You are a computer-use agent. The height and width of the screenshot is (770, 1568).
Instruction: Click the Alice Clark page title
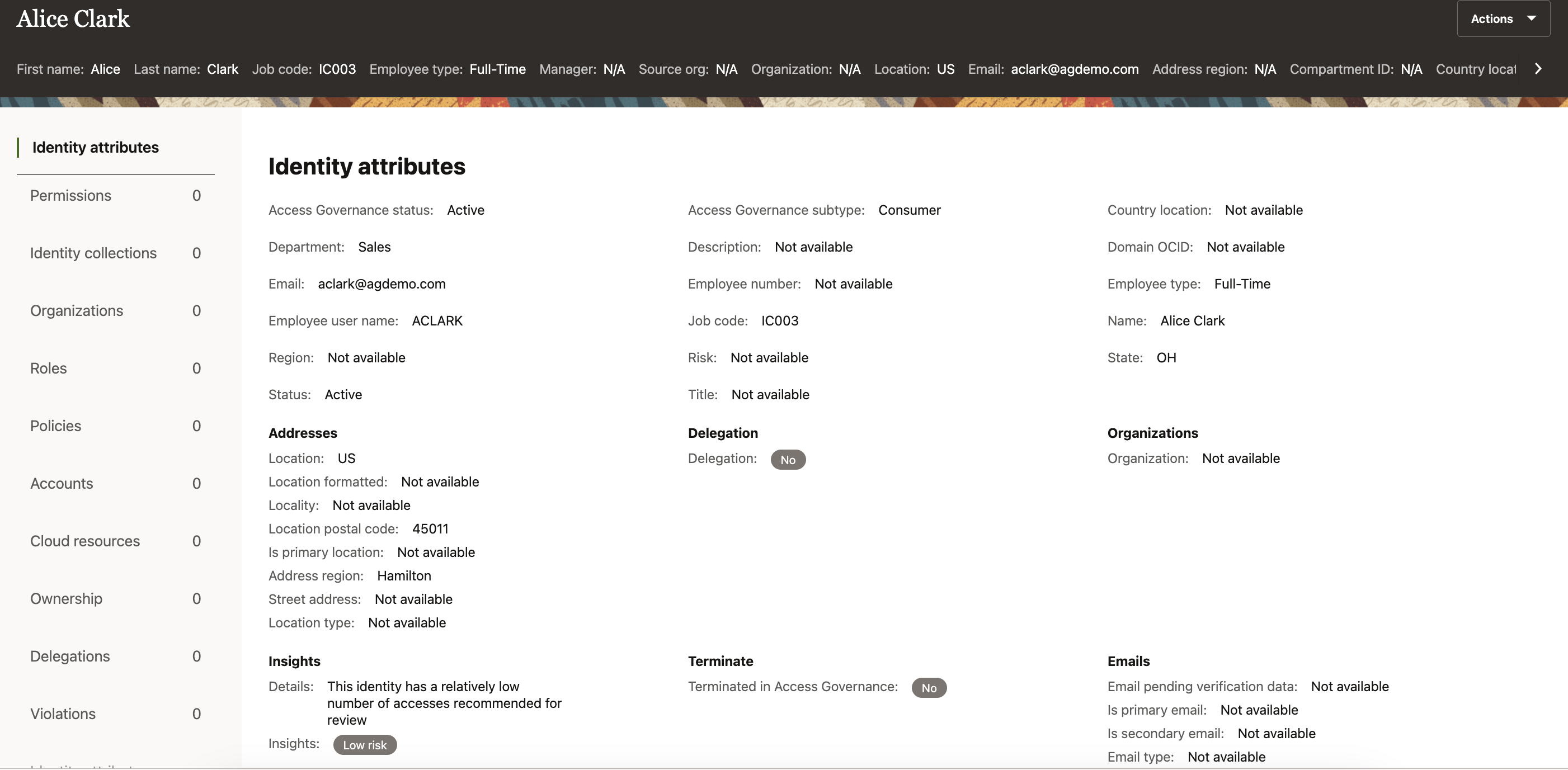[x=73, y=19]
